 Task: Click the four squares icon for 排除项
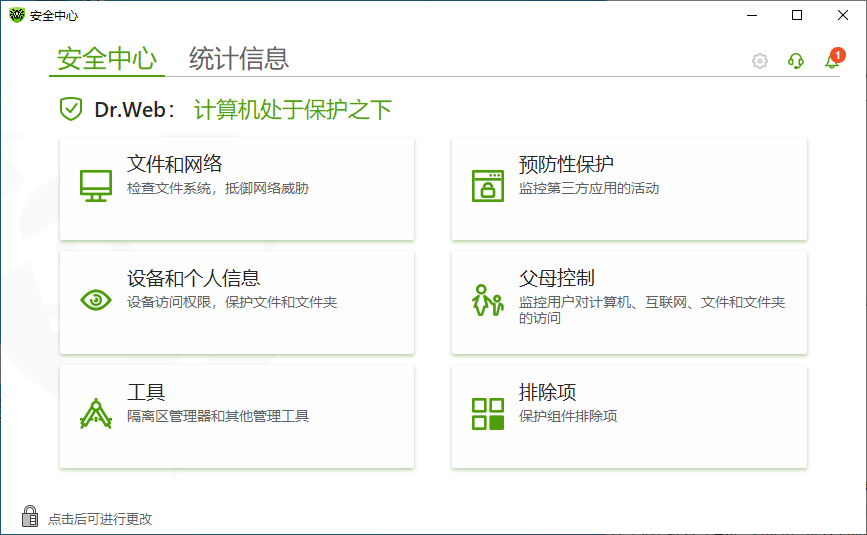[488, 413]
